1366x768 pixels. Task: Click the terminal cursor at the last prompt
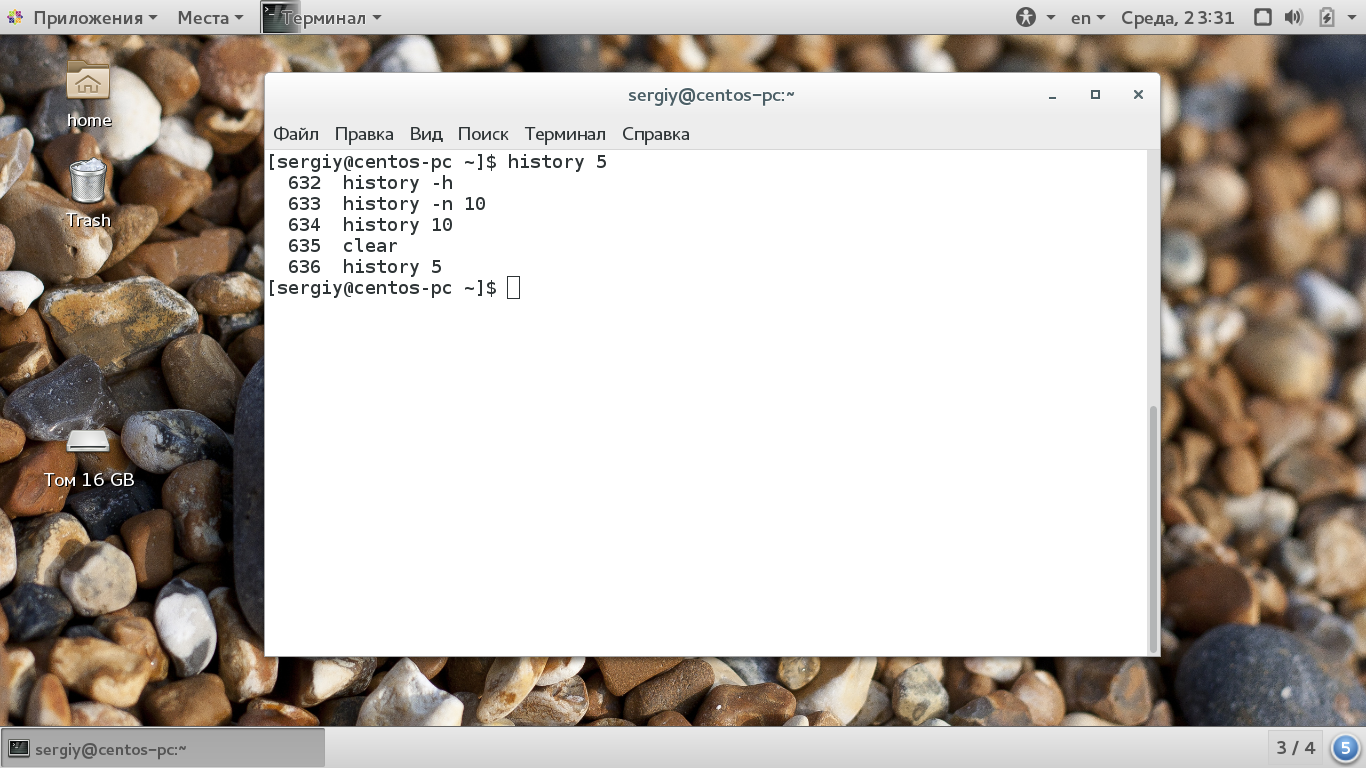pos(513,288)
